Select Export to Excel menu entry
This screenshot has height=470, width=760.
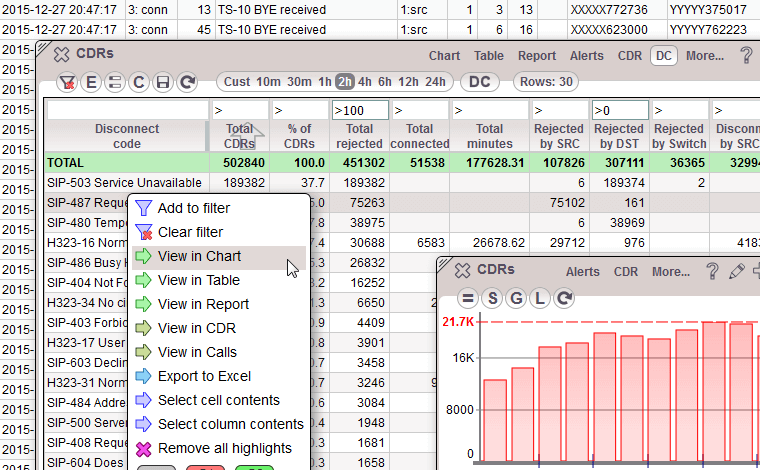click(x=204, y=376)
